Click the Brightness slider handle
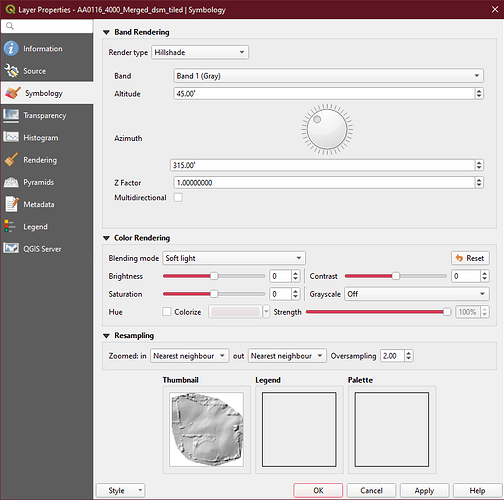Screen dimensions: 504x500 click(214, 276)
